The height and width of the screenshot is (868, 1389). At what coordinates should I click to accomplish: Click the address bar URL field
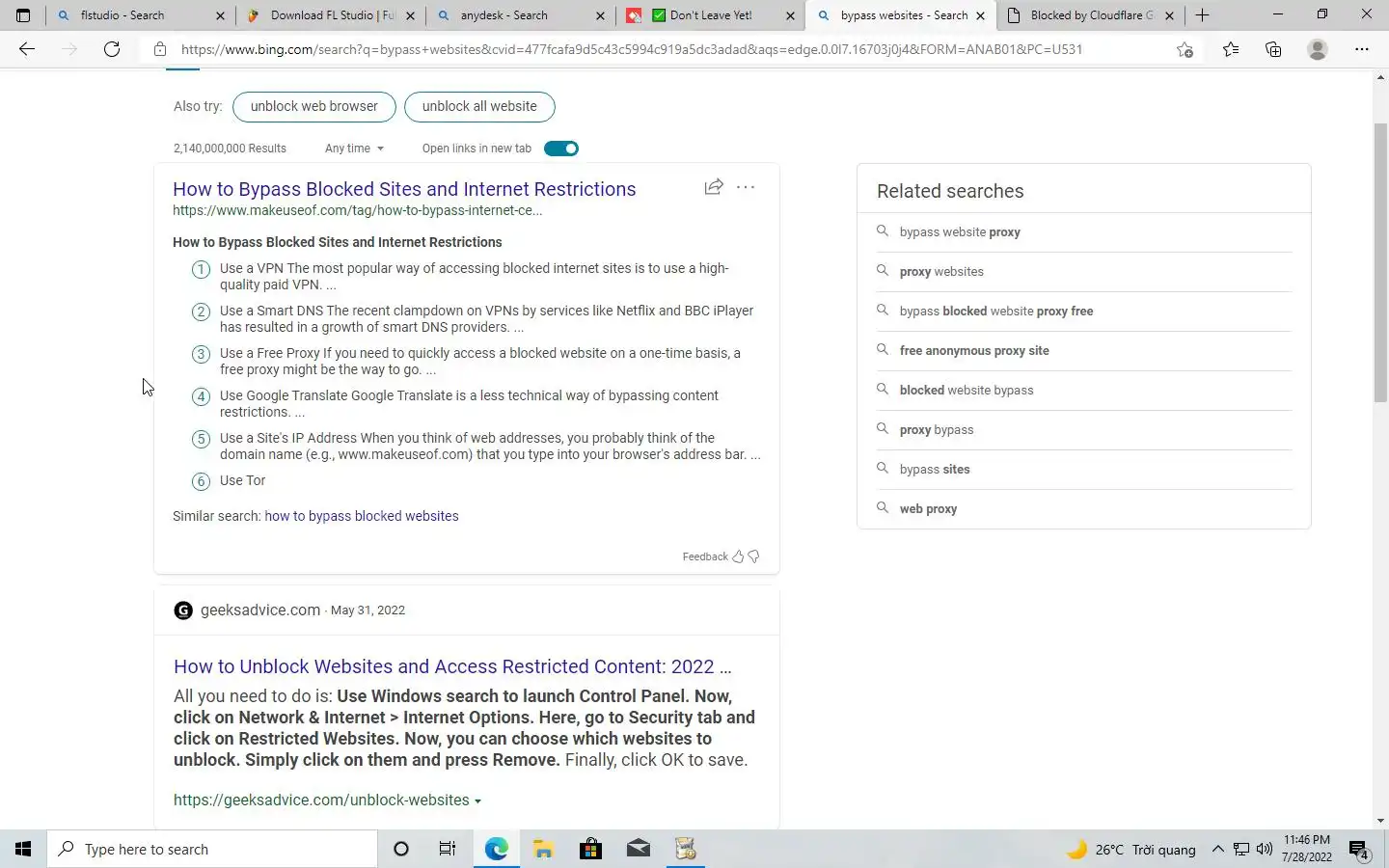632,49
